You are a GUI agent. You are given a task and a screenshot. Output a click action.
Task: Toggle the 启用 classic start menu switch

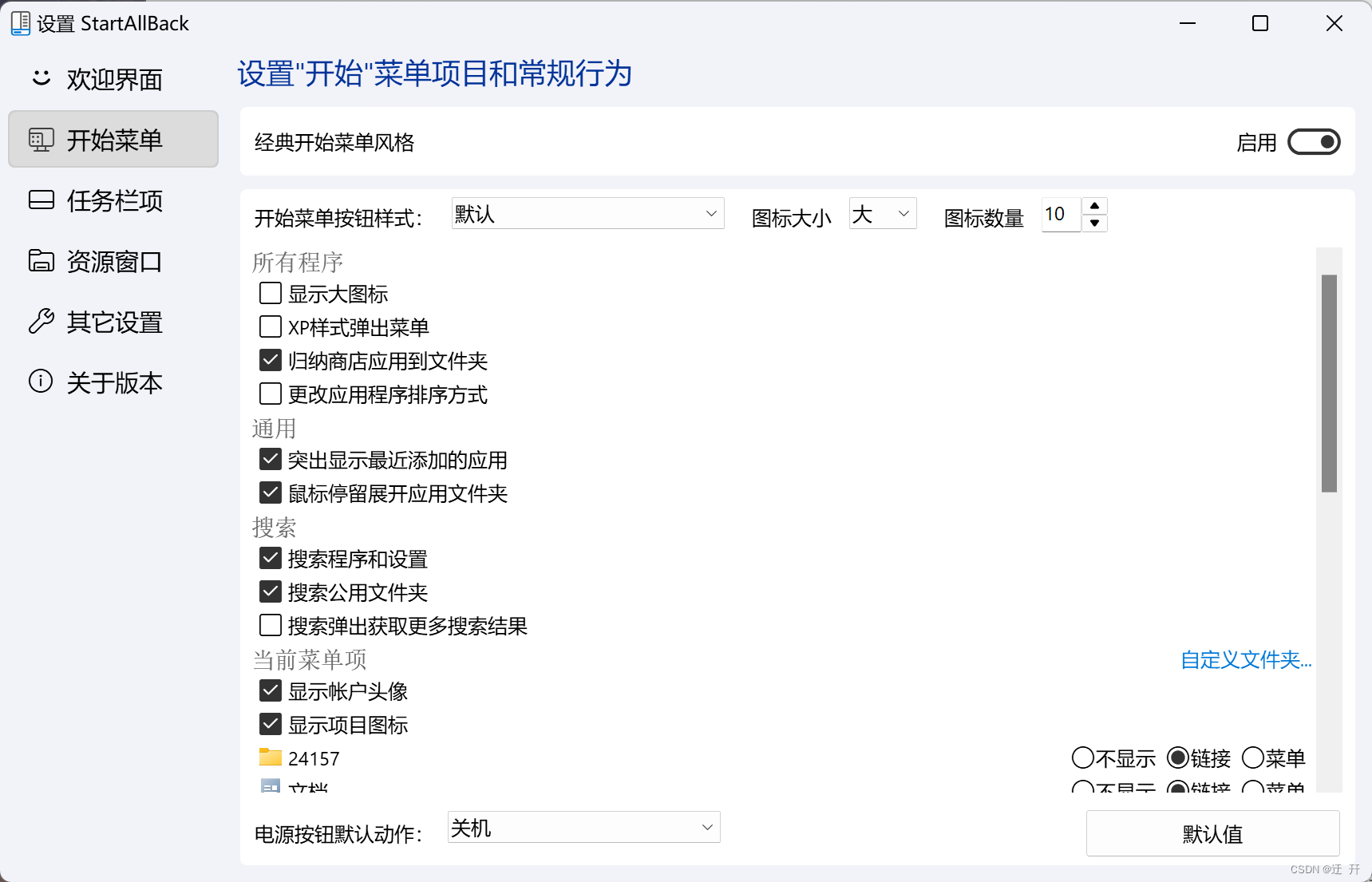(1314, 142)
